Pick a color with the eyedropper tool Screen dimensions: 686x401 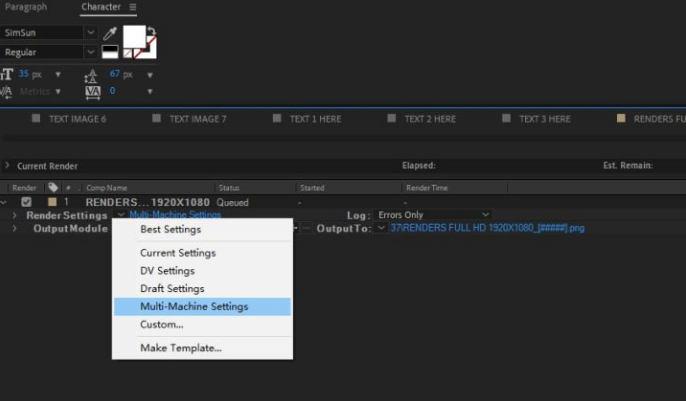(107, 34)
